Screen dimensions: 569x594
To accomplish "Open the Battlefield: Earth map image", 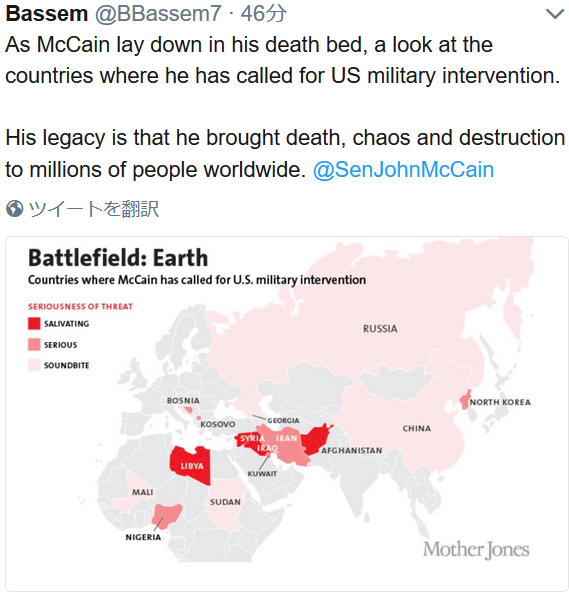I will point(287,414).
